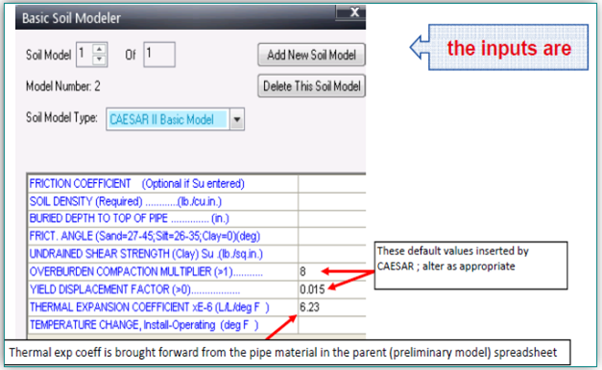Click the Soil Model number field
Viewport: 602px width, 370px height.
(x=85, y=55)
